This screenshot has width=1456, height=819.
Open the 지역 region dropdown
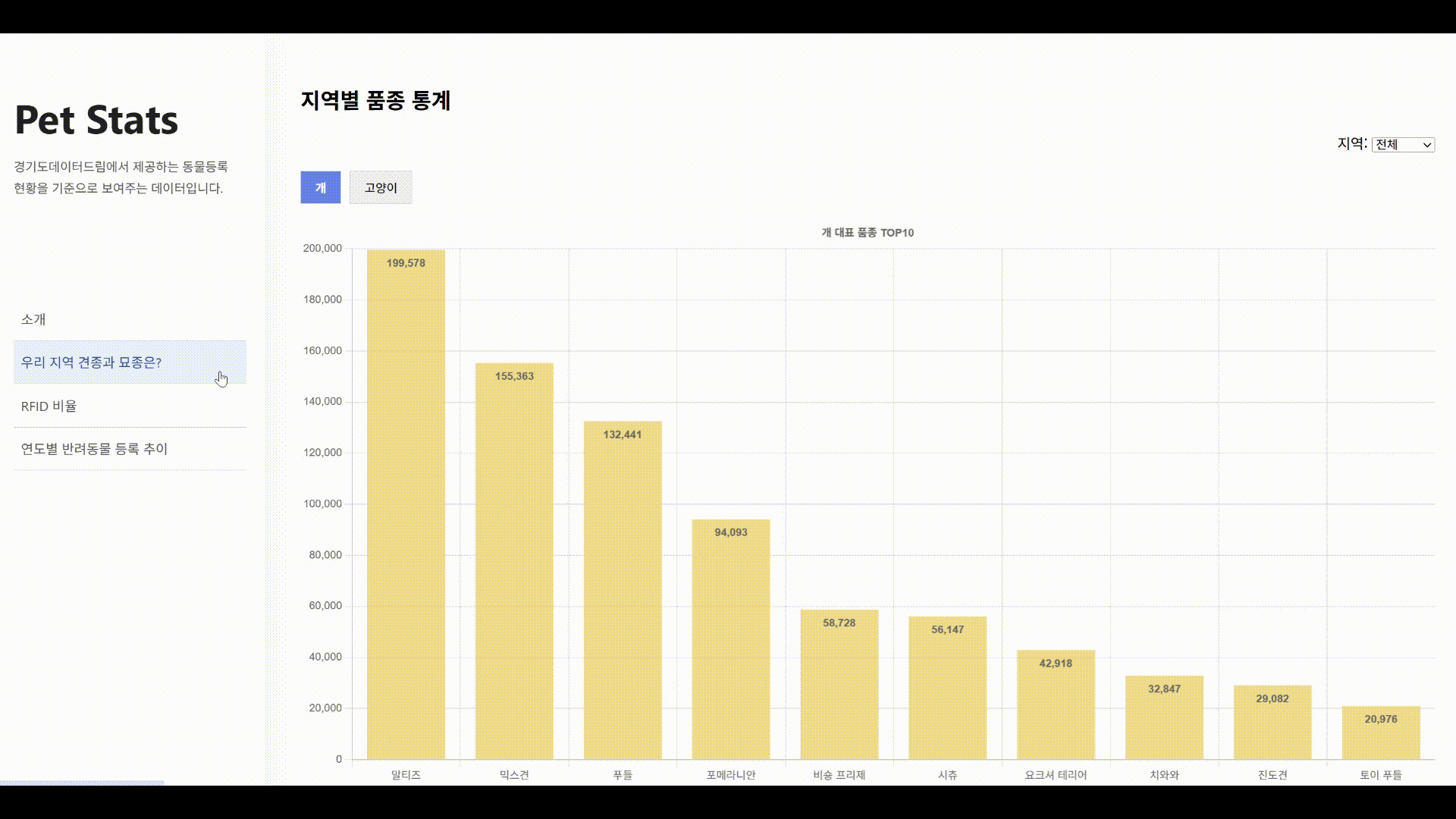[x=1402, y=145]
